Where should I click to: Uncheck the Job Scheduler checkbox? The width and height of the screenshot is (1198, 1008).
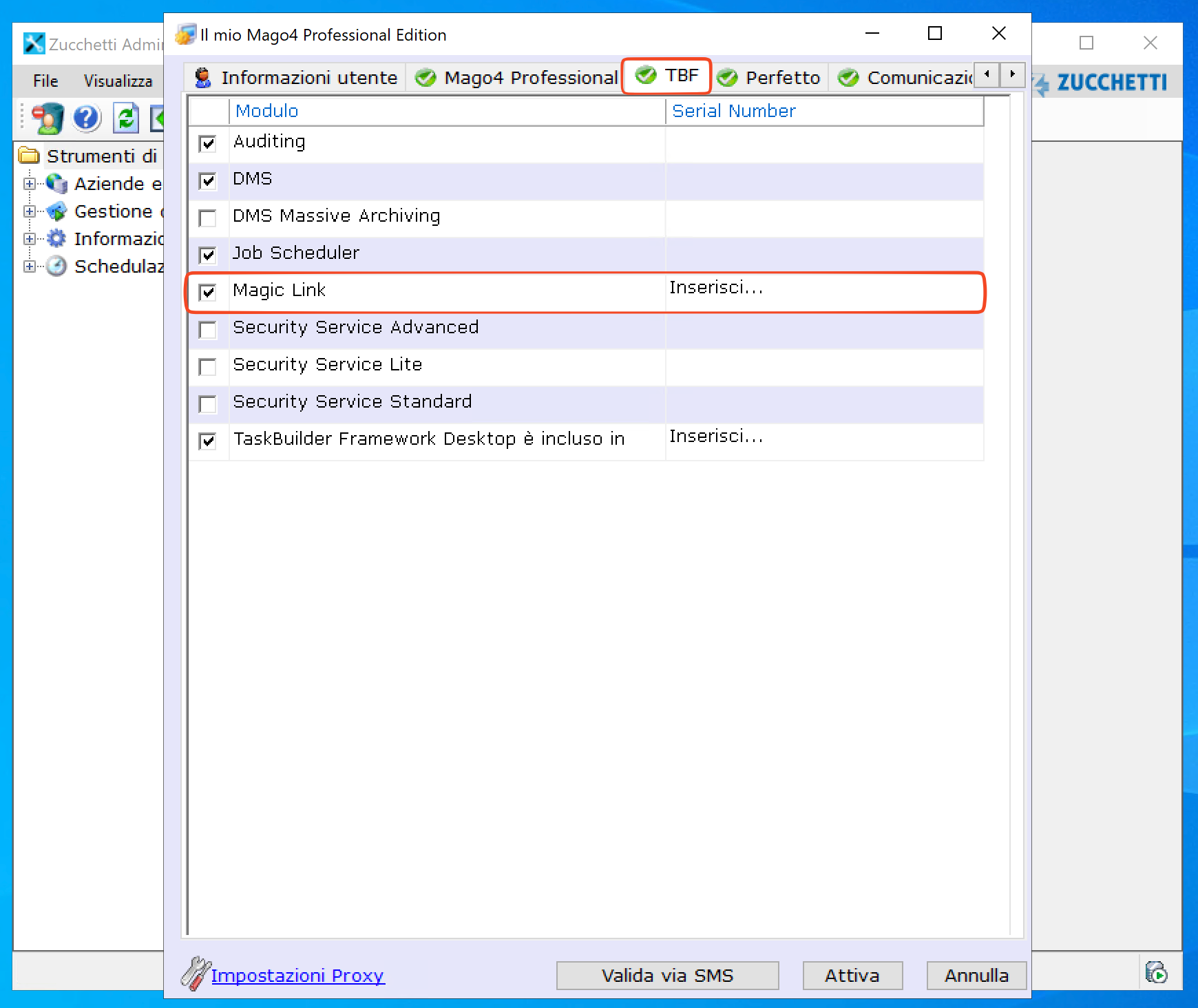pyautogui.click(x=207, y=255)
